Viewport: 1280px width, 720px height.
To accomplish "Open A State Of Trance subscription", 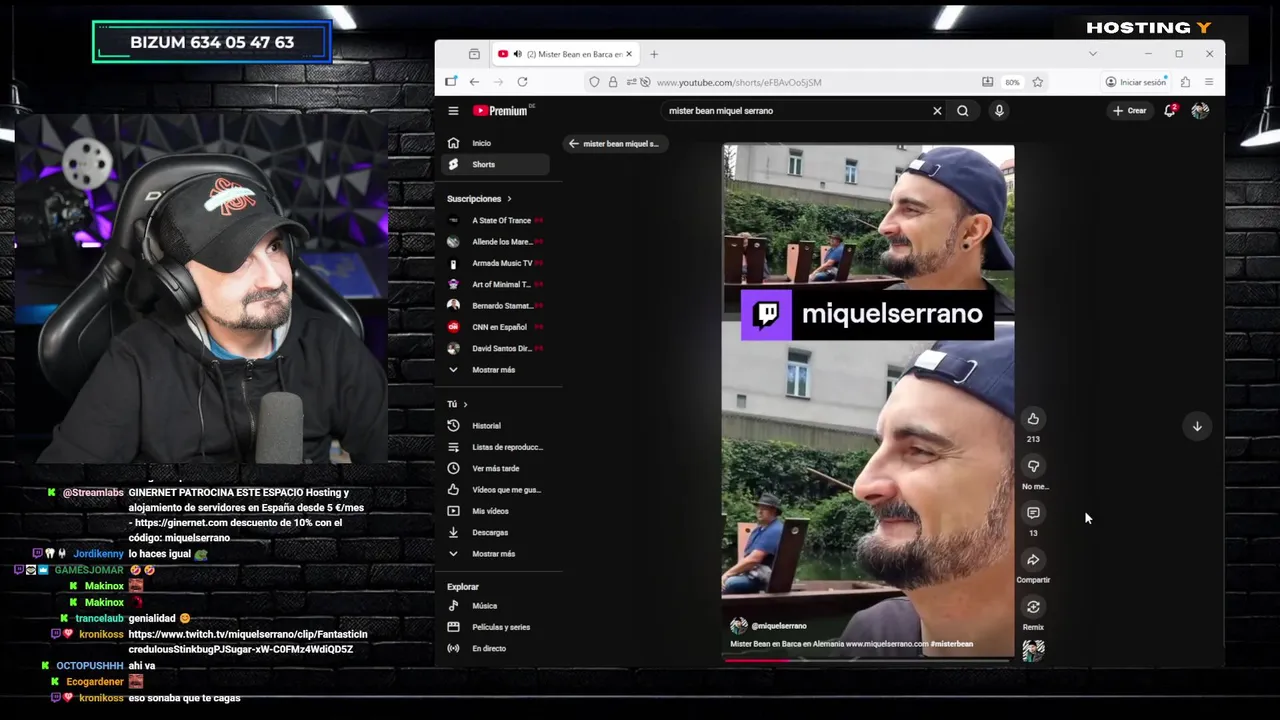I will pyautogui.click(x=495, y=220).
